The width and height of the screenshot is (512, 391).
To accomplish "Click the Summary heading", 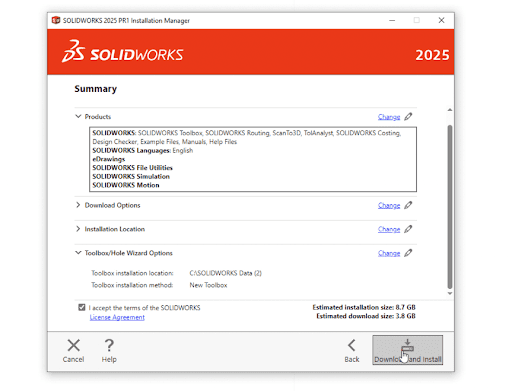I will [96, 89].
